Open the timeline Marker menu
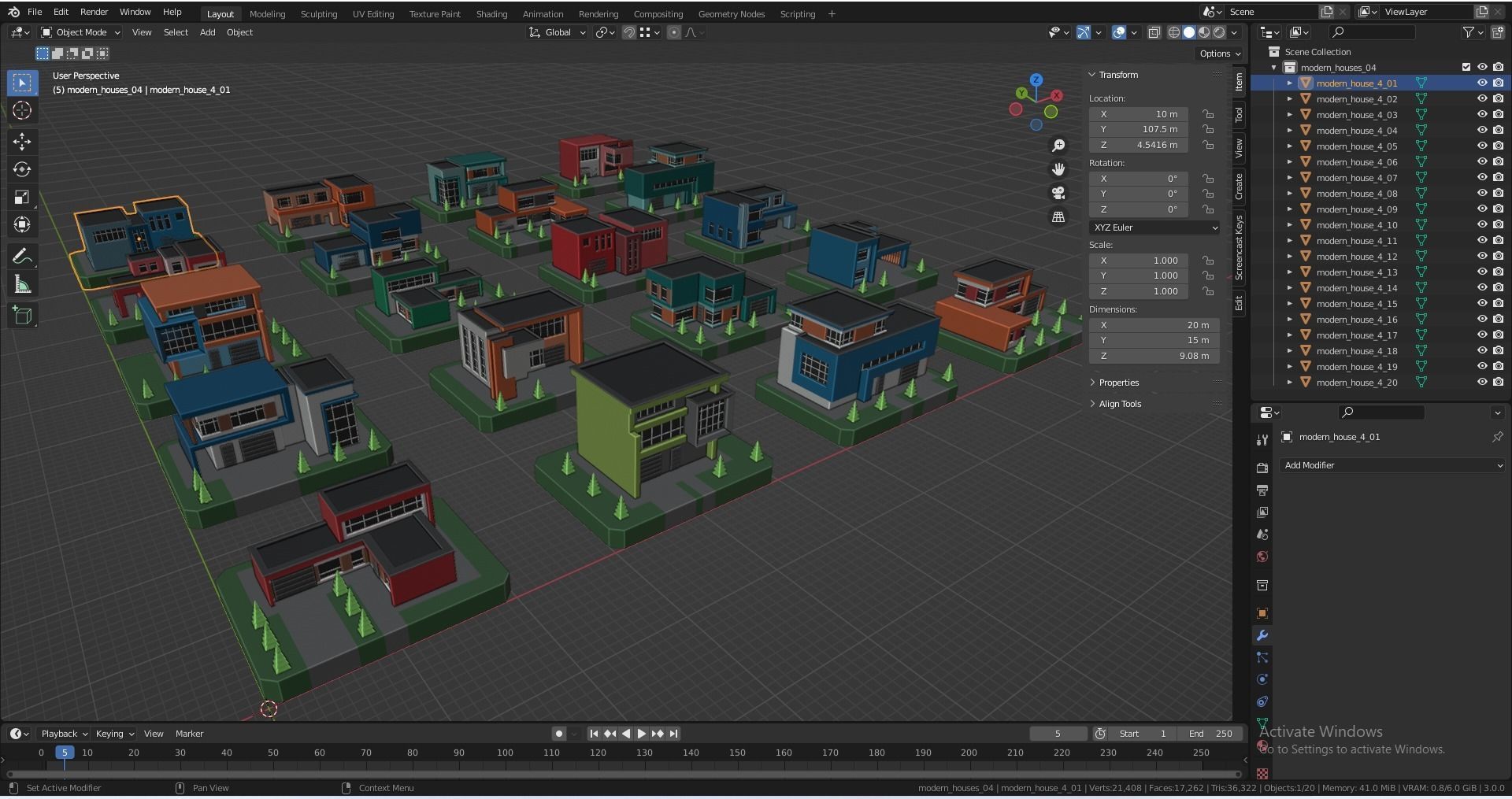The height and width of the screenshot is (799, 1512). [189, 734]
